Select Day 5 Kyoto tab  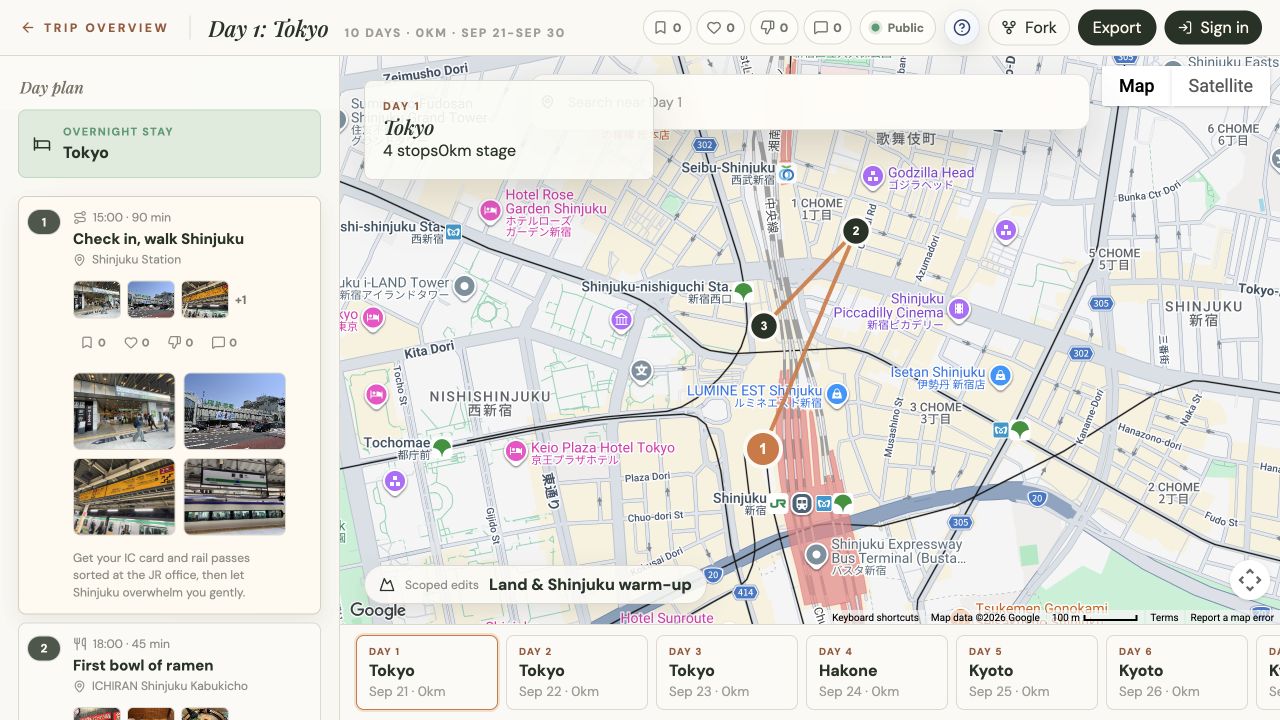1027,672
